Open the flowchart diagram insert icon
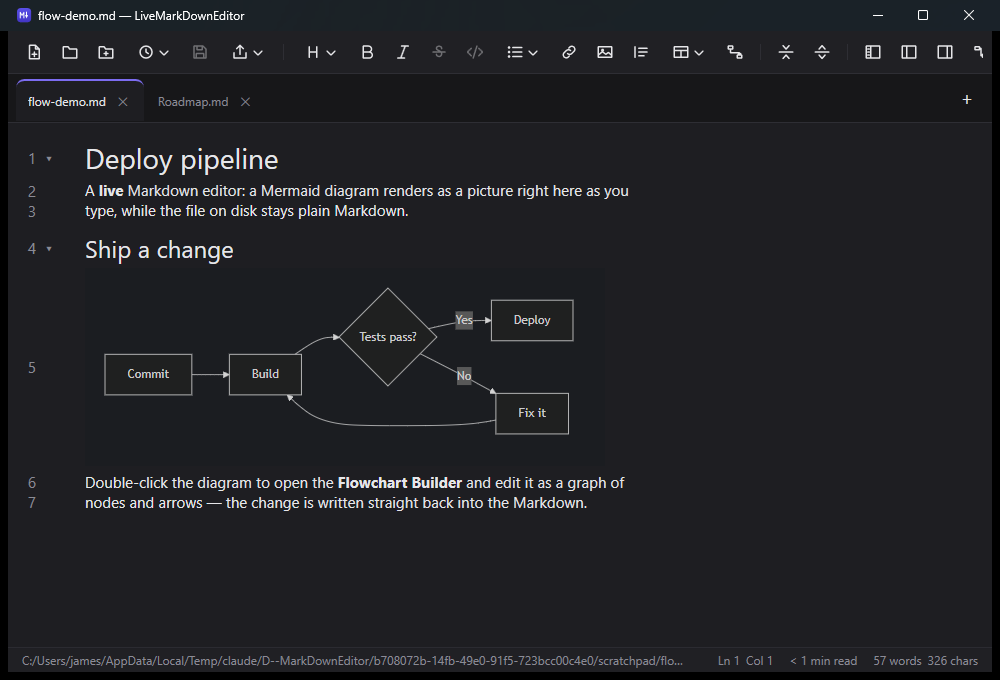 (x=735, y=52)
